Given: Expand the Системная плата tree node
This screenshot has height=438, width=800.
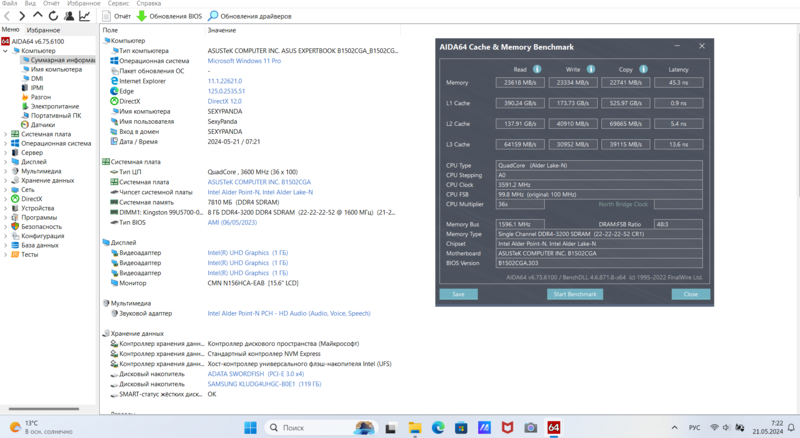Looking at the screenshot, I should click(x=6, y=134).
